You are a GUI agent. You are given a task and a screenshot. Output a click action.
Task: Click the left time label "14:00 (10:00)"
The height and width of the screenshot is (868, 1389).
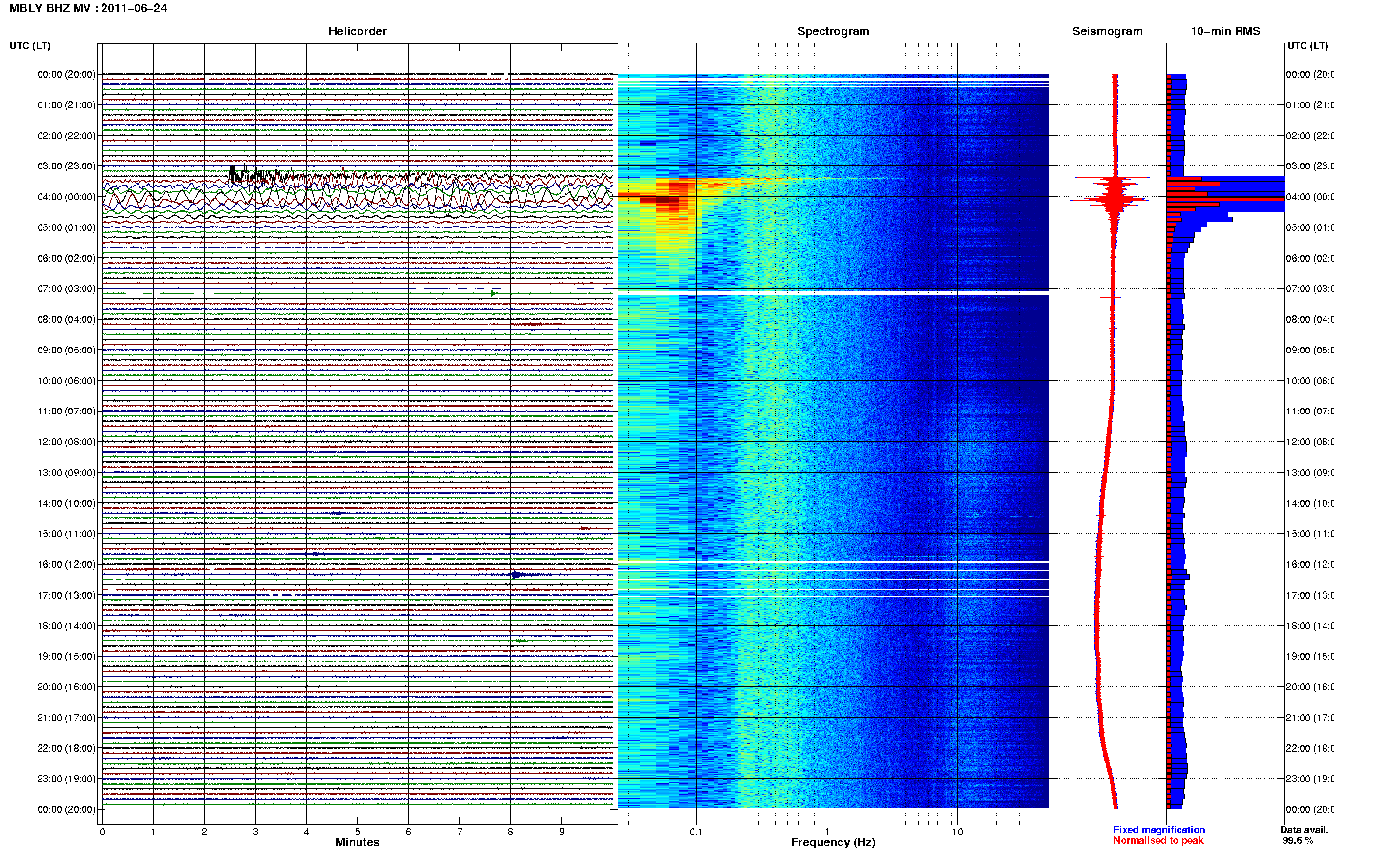[x=66, y=503]
